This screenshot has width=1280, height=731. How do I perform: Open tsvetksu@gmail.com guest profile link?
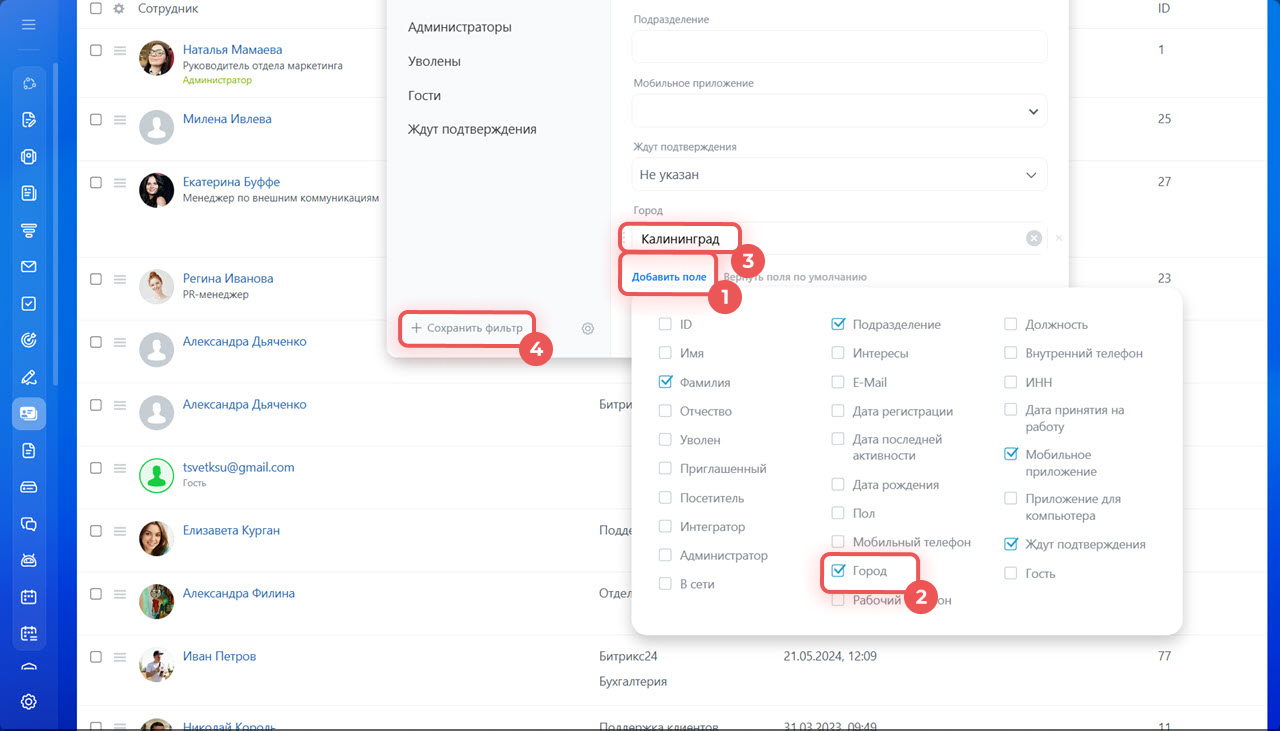[x=239, y=467]
